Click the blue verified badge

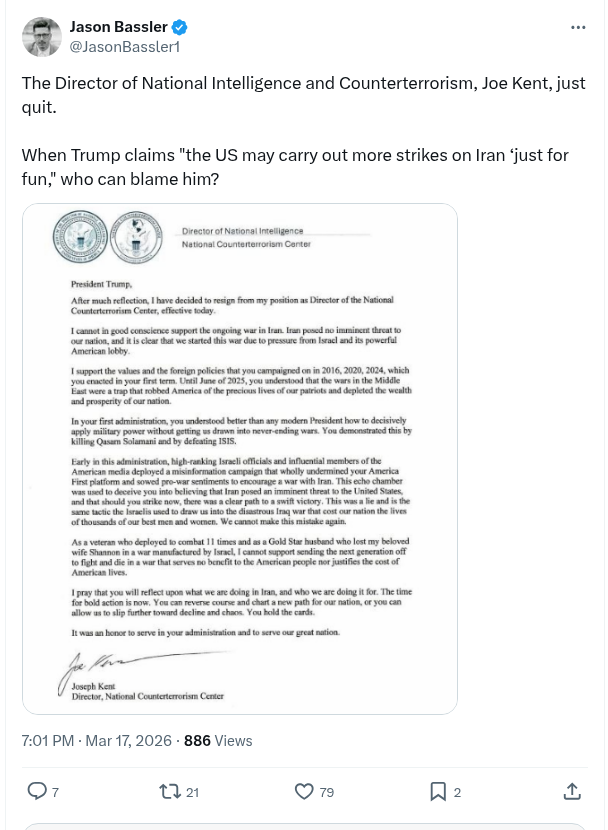pyautogui.click(x=179, y=27)
